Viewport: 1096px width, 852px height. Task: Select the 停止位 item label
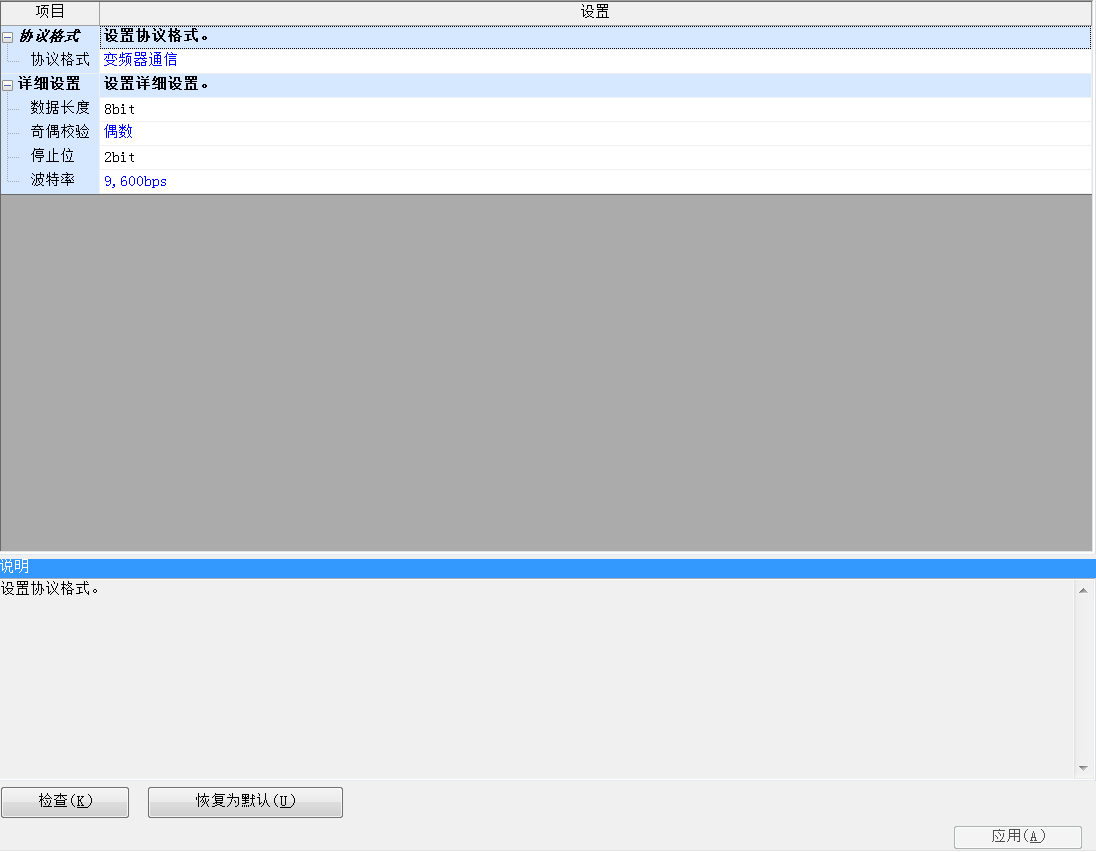pyautogui.click(x=52, y=157)
